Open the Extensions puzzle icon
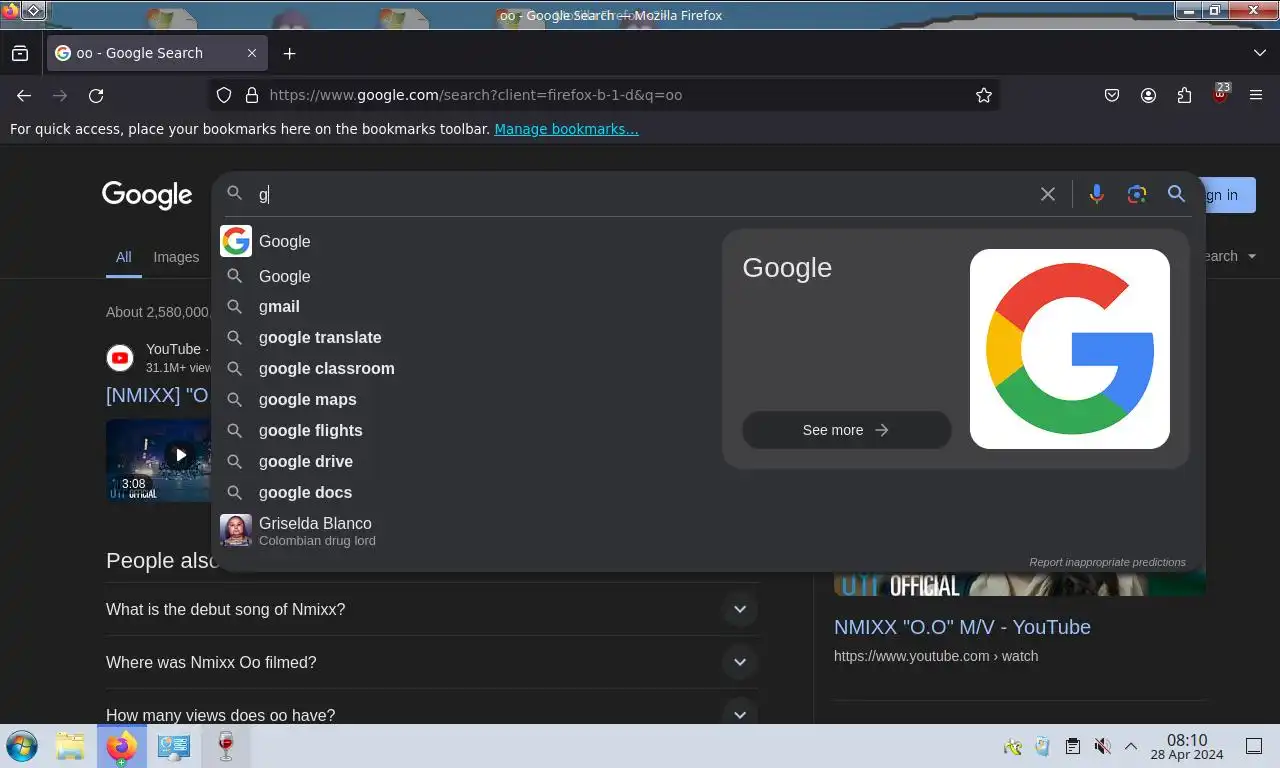The image size is (1280, 768). coord(1184,95)
